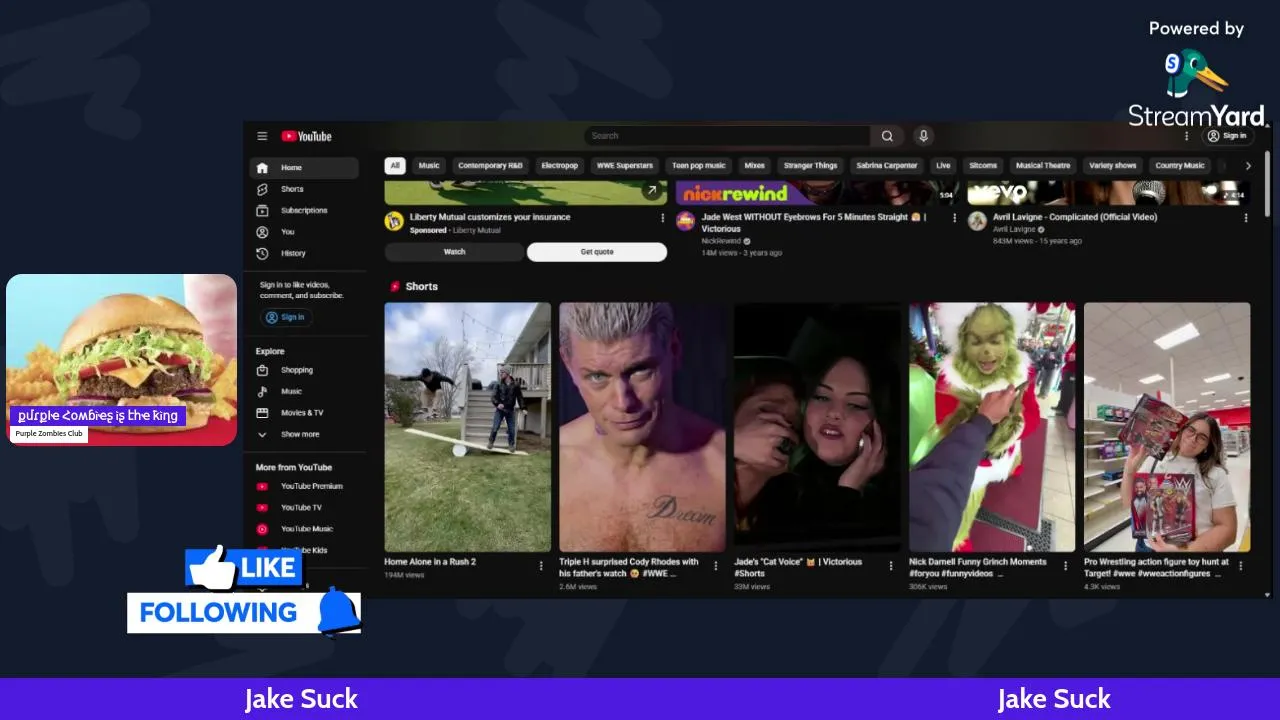Open YouTube Music in the sidebar
Image resolution: width=1280 pixels, height=720 pixels.
click(x=304, y=529)
